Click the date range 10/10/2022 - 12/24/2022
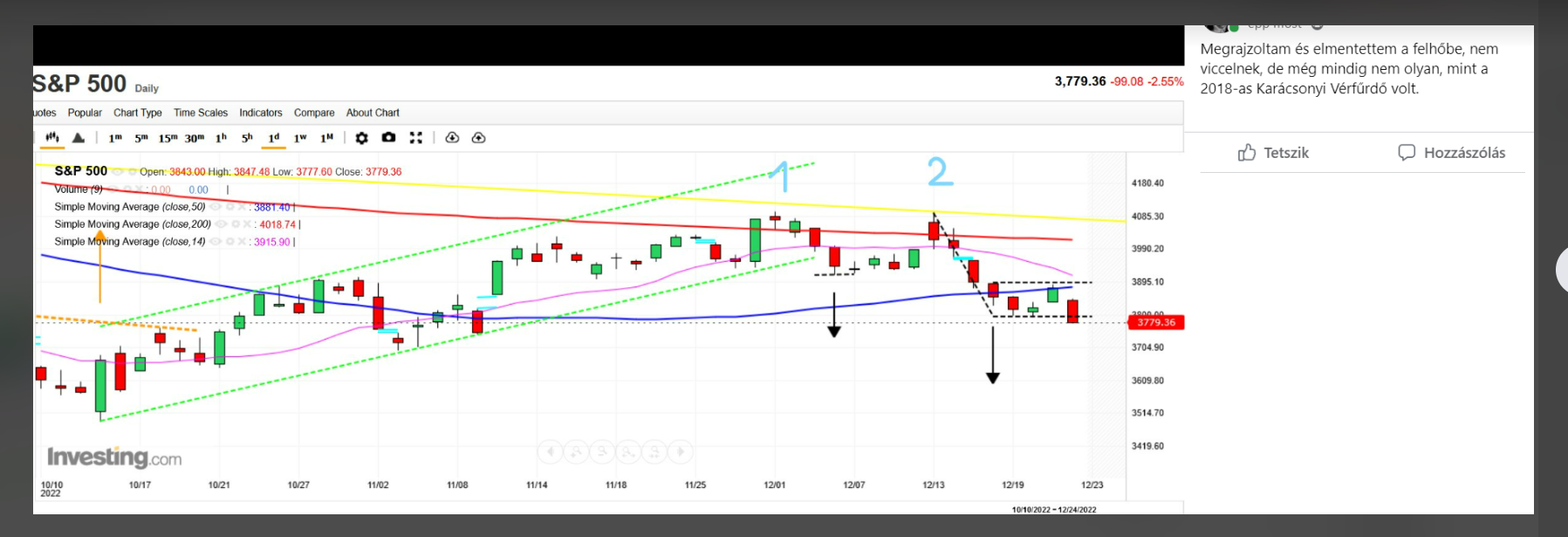The width and height of the screenshot is (1568, 537). [x=1054, y=509]
